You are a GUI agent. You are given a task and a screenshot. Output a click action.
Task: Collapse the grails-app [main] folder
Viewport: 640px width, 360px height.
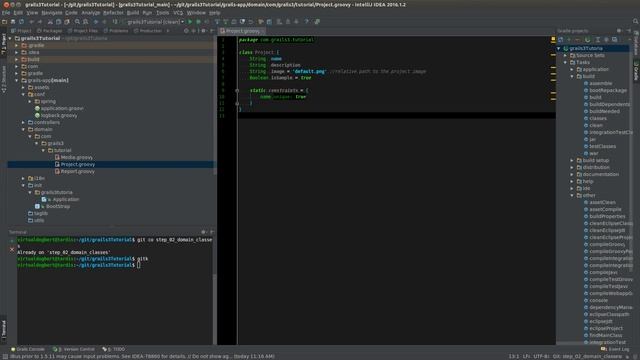click(x=17, y=80)
